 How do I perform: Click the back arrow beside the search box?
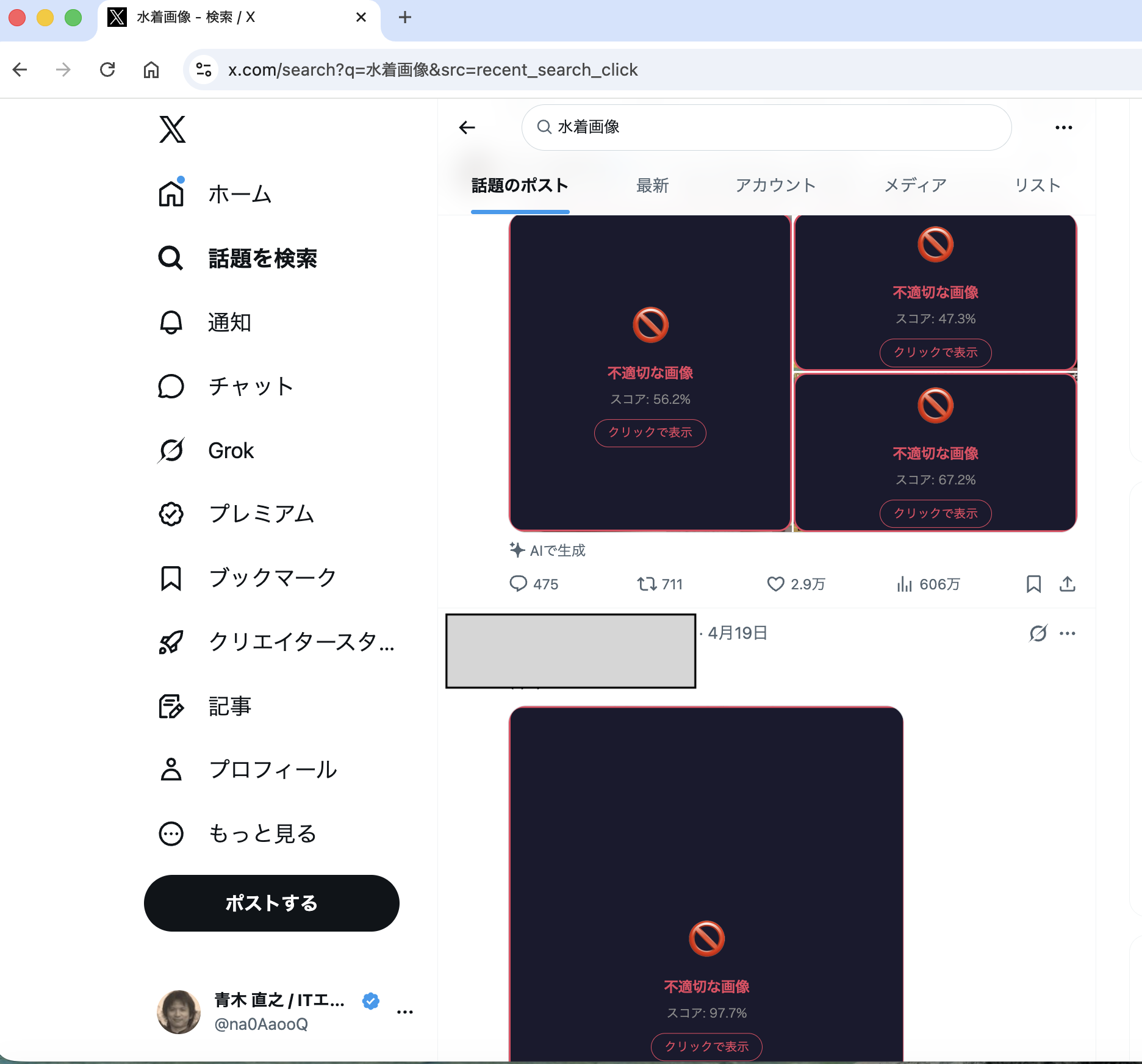pos(467,128)
